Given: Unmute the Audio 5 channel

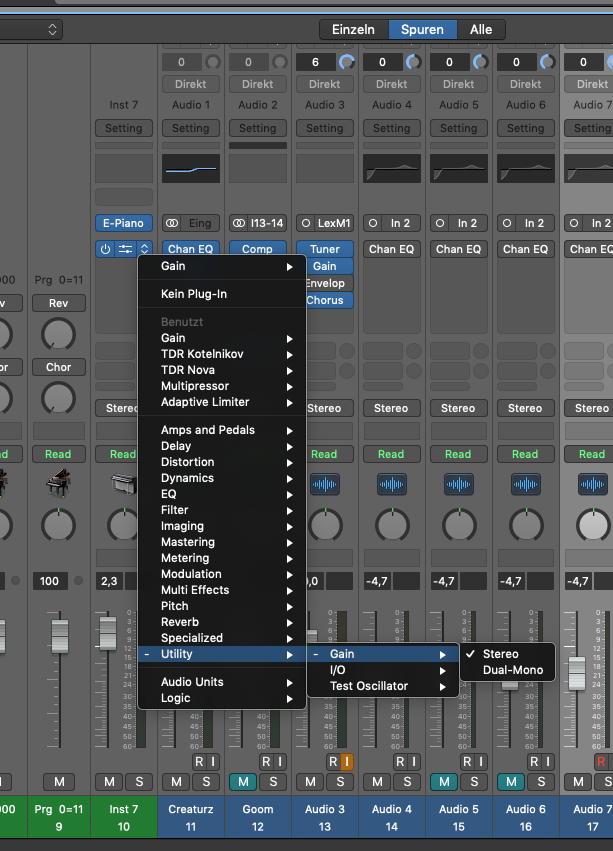Looking at the screenshot, I should click(x=444, y=782).
